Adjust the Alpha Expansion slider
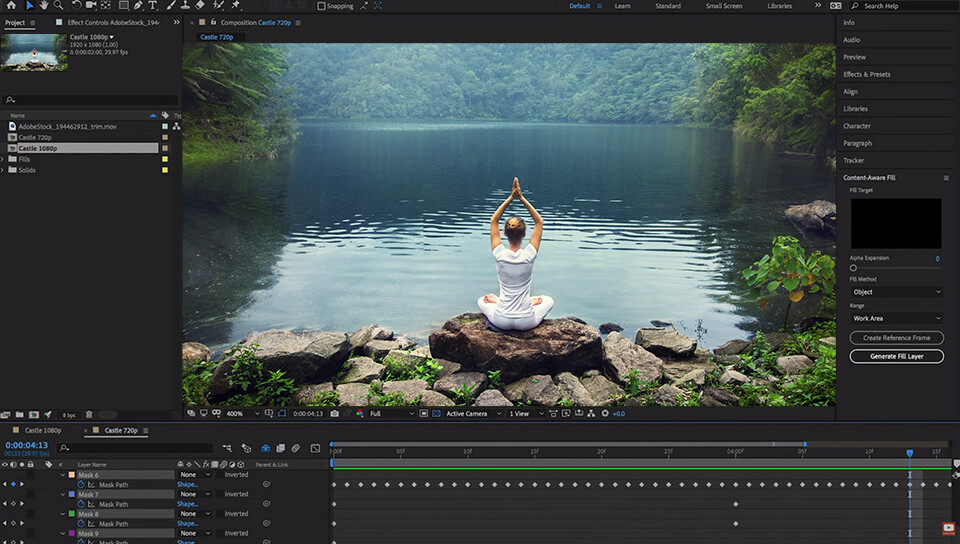Image resolution: width=960 pixels, height=544 pixels. point(853,268)
